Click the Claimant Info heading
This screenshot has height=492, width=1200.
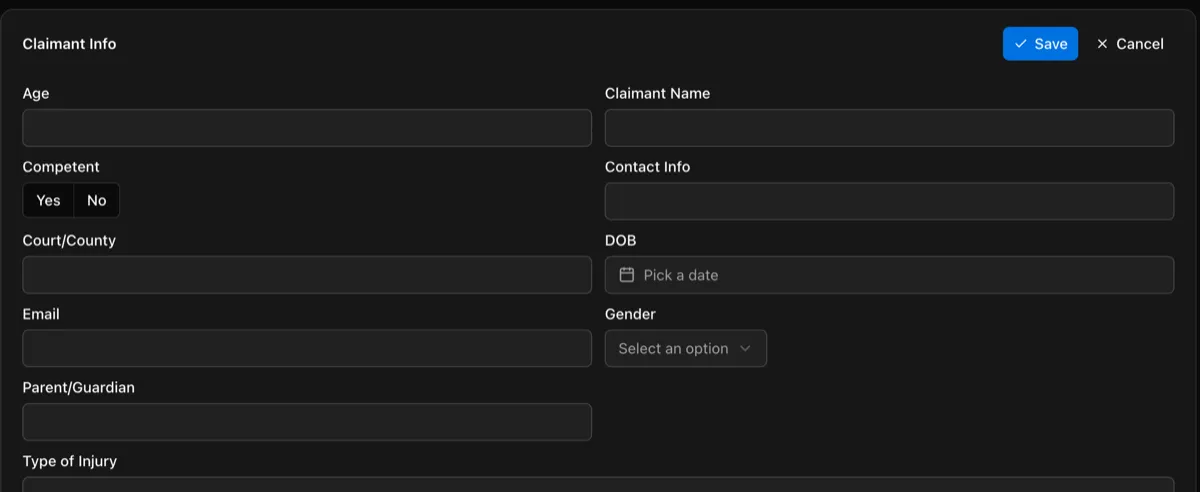[x=69, y=44]
